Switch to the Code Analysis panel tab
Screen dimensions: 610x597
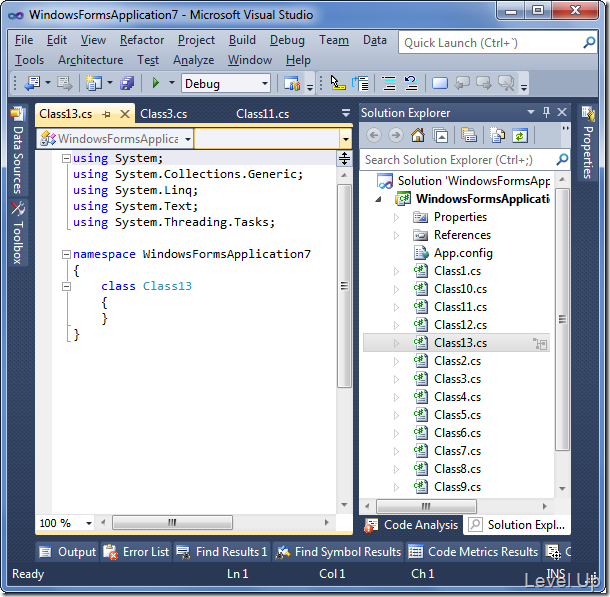point(412,525)
